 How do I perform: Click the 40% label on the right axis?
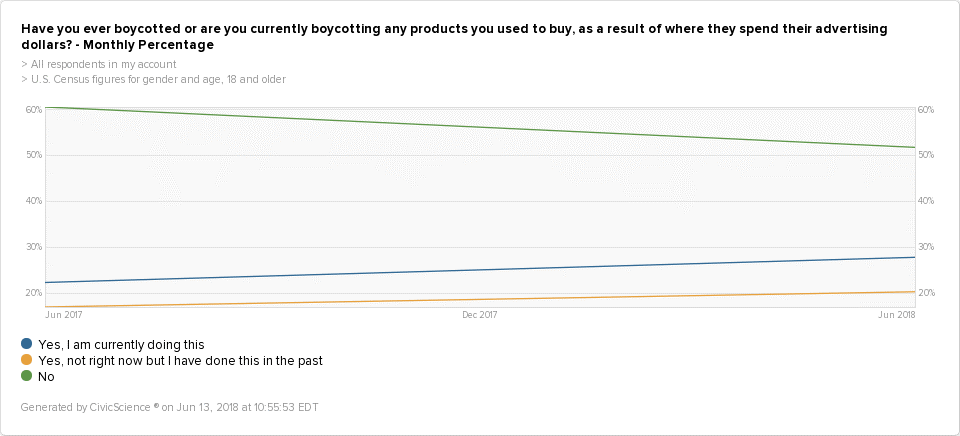(925, 201)
